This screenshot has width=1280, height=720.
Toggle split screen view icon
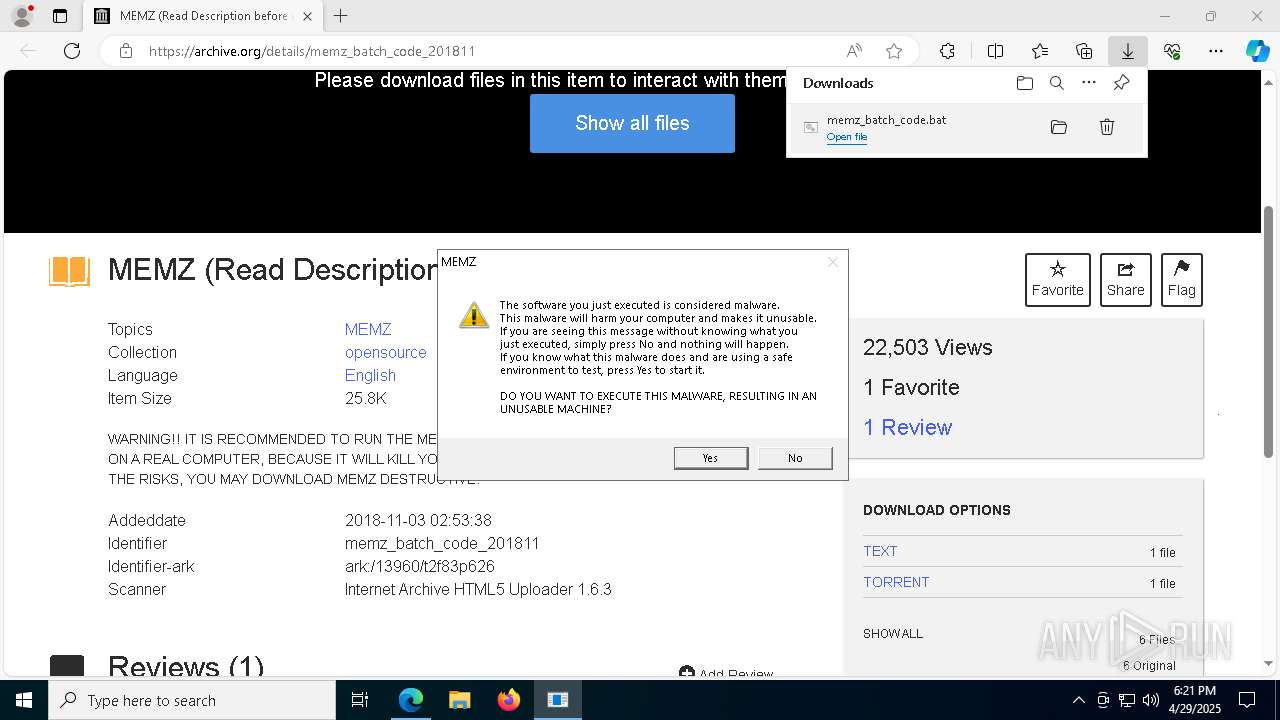click(995, 51)
